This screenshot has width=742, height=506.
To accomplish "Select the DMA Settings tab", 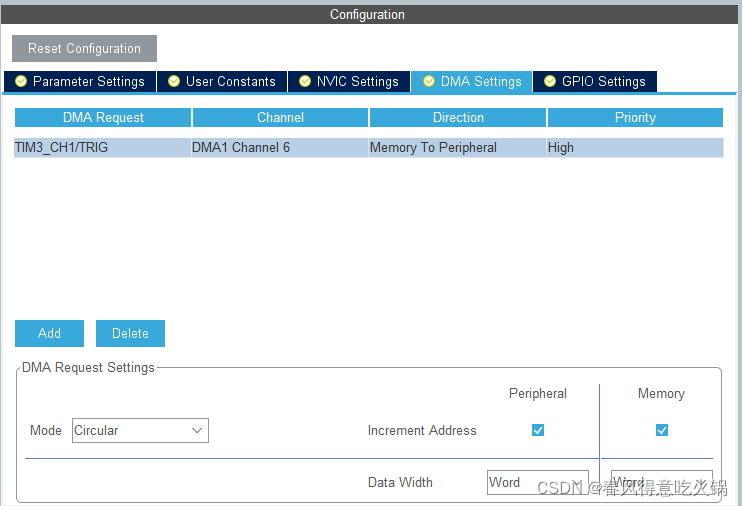I will click(472, 81).
